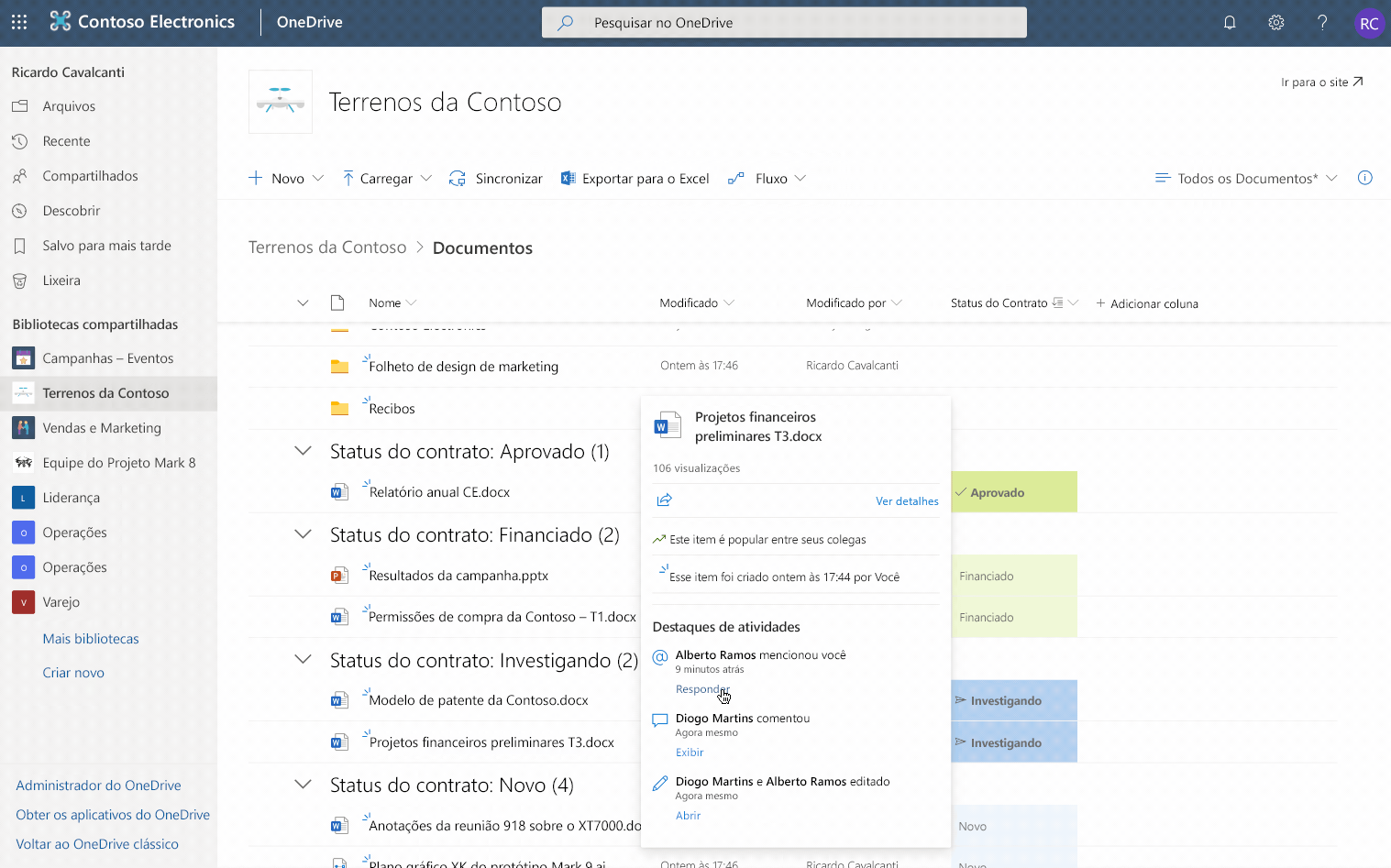Screen dimensions: 1391x868
Task: Select the Sincronizar sync icon
Action: [457, 178]
